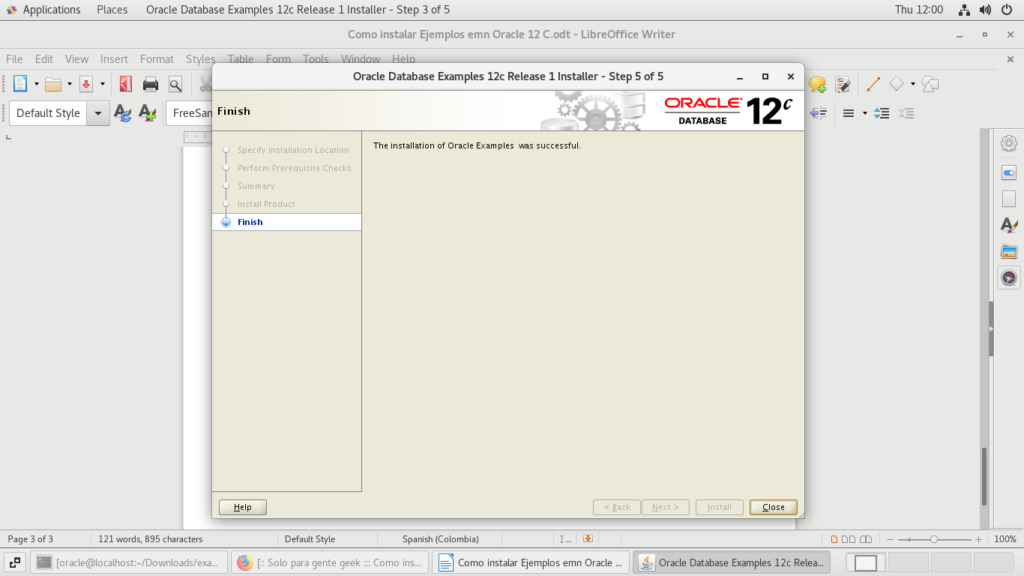The width and height of the screenshot is (1024, 576).
Task: Open the Edit menu in Writer
Action: (44, 59)
